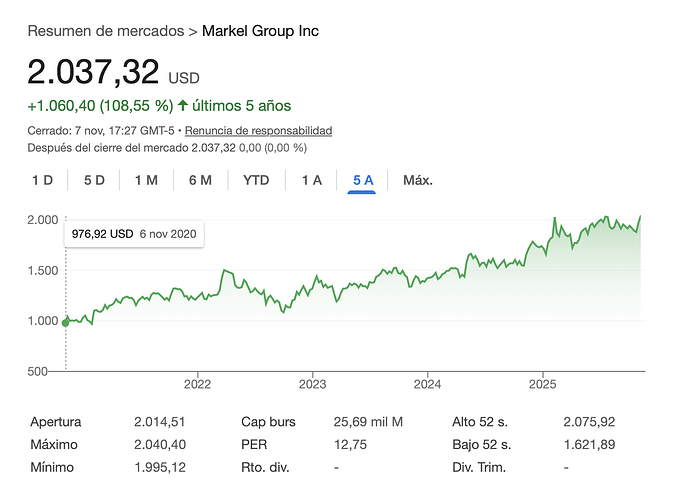This screenshot has width=690, height=486.
Task: Click the 2.000 y-axis label
Action: [43, 220]
